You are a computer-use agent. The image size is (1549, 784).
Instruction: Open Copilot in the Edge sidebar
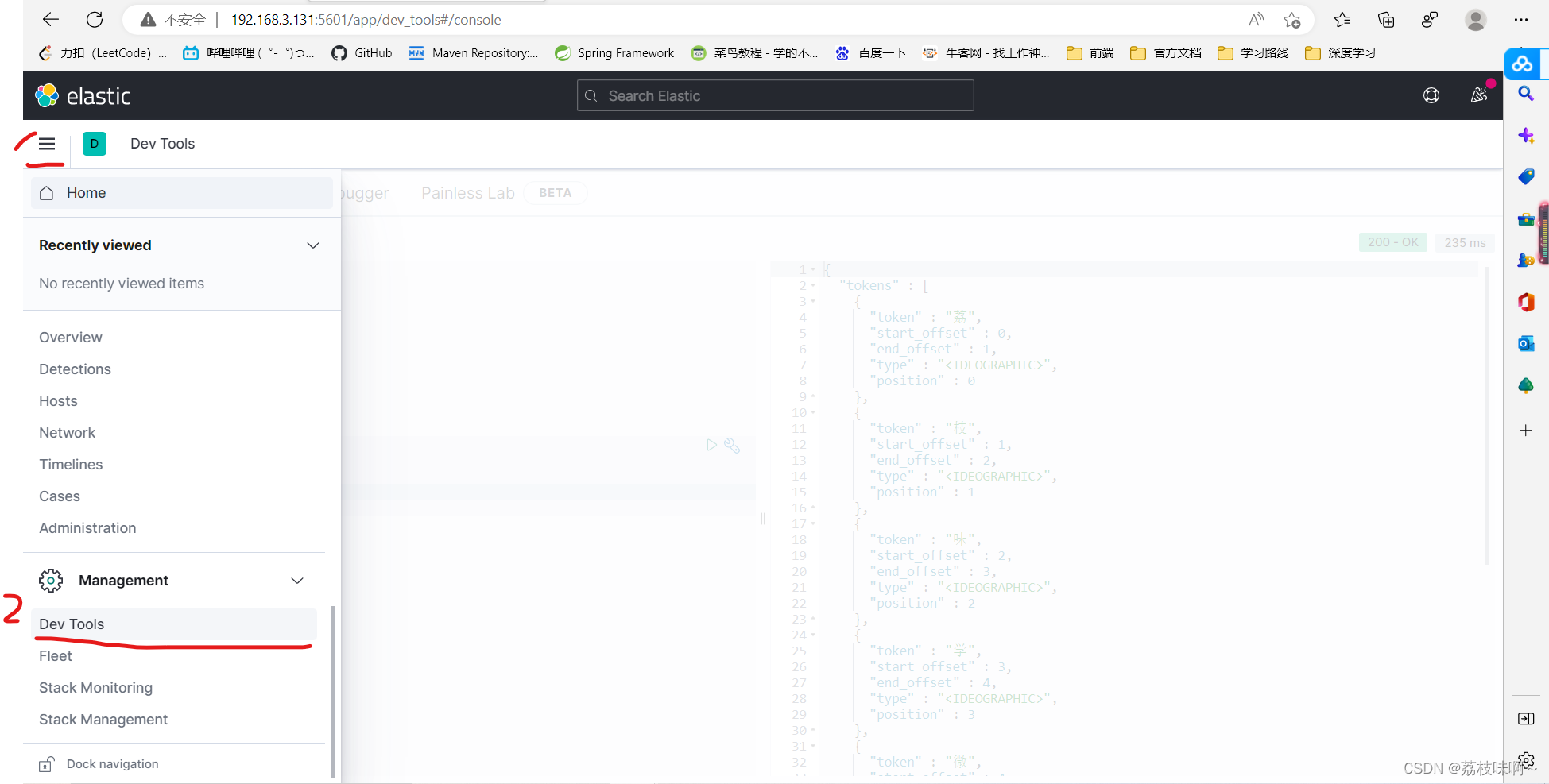point(1524,64)
